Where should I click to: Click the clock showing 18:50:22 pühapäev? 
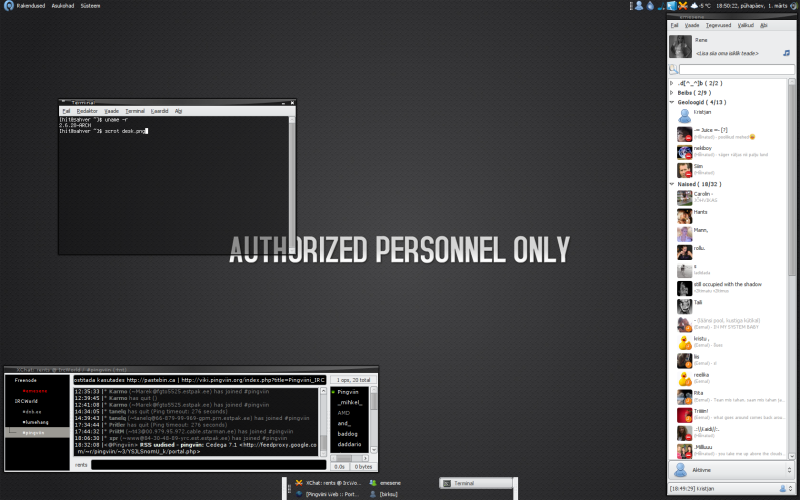tap(751, 6)
